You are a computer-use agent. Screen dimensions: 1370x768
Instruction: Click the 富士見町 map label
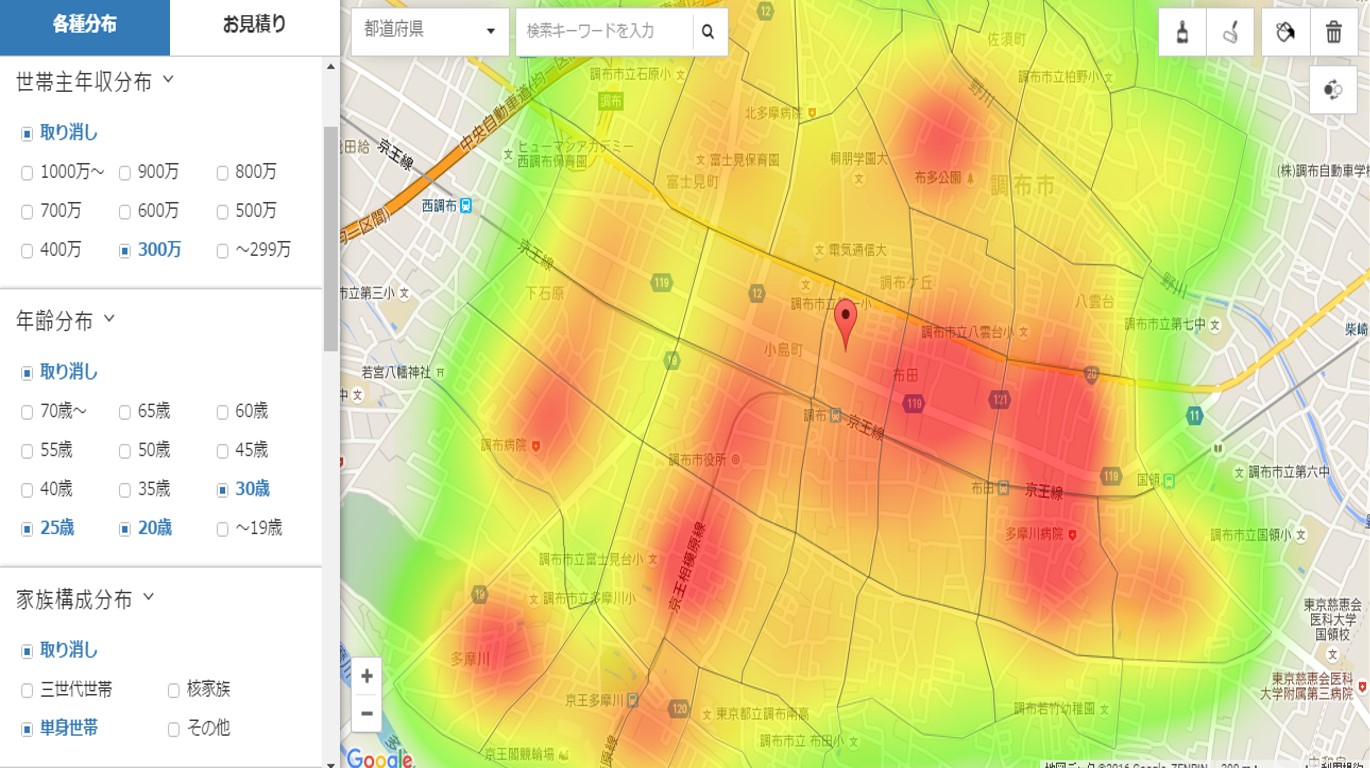click(x=692, y=182)
